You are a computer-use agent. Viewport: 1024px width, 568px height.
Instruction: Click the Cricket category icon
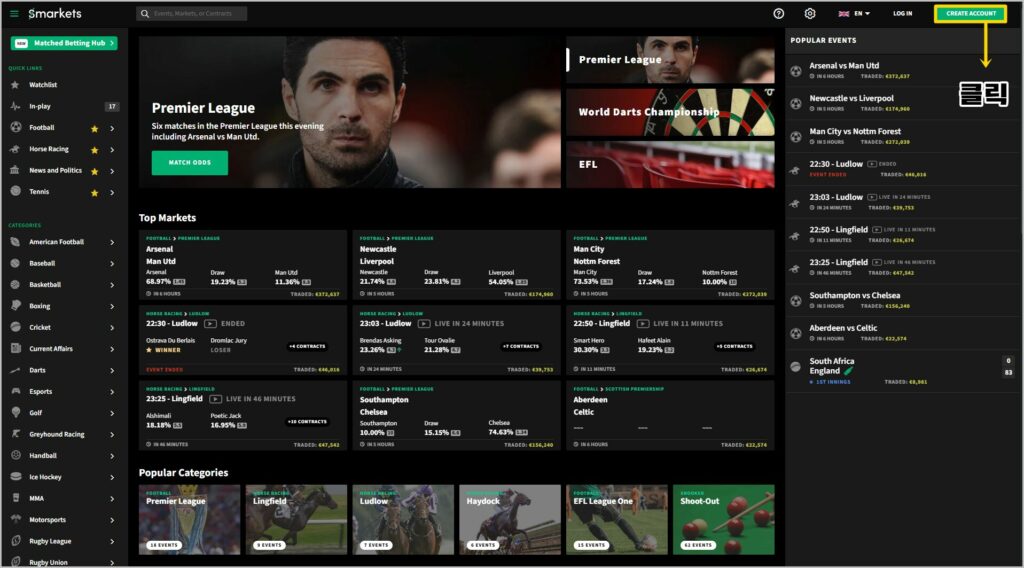coord(16,327)
